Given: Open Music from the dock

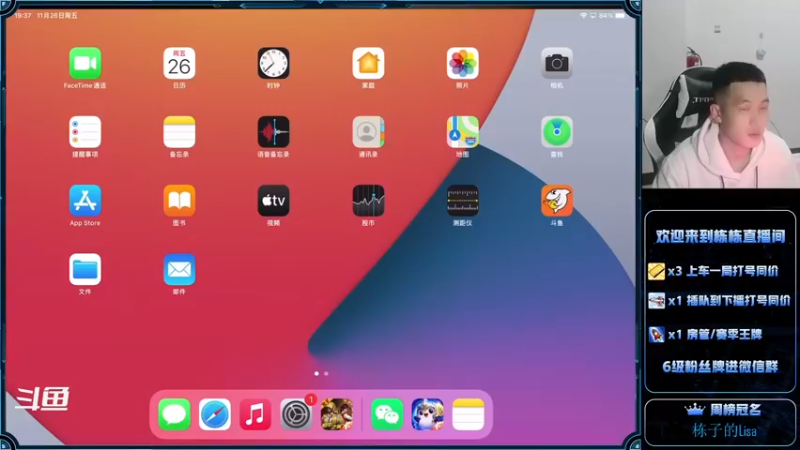Looking at the screenshot, I should pyautogui.click(x=255, y=414).
